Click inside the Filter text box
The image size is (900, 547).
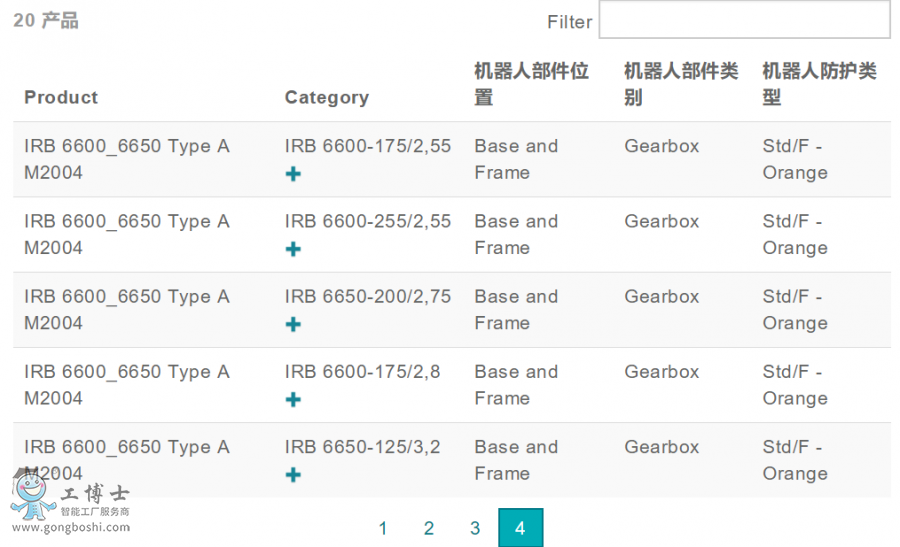(x=743, y=20)
